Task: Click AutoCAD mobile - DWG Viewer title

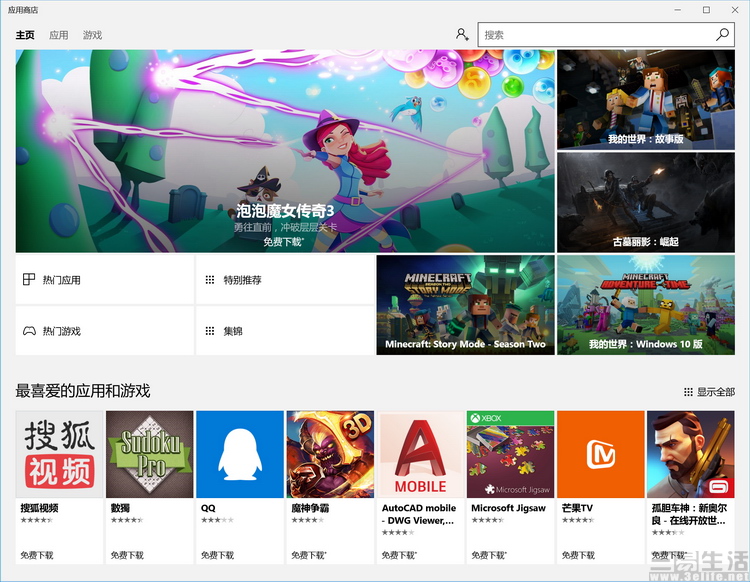Action: tap(419, 514)
